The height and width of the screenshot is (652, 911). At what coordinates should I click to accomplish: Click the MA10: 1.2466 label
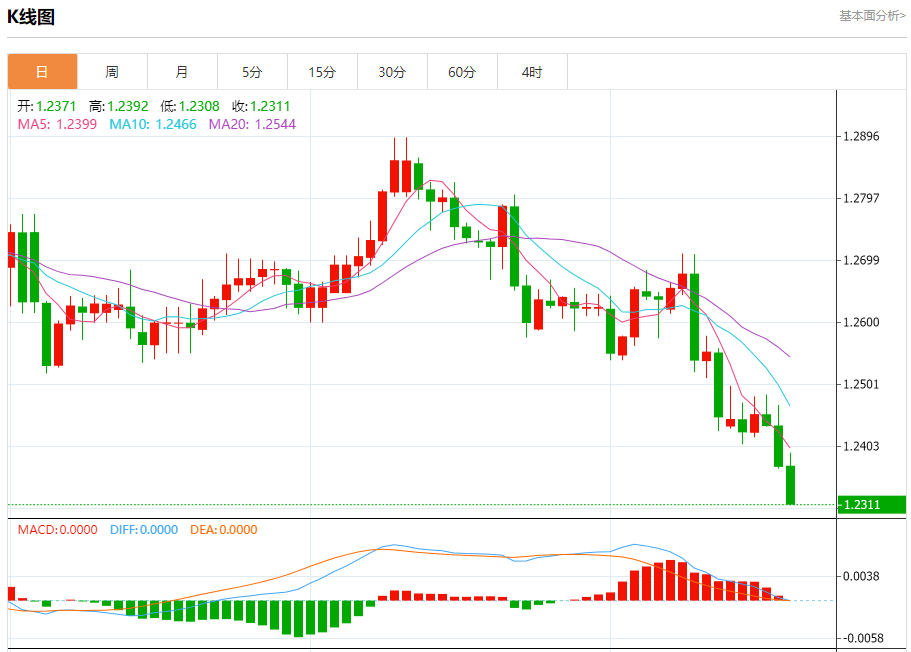point(153,124)
